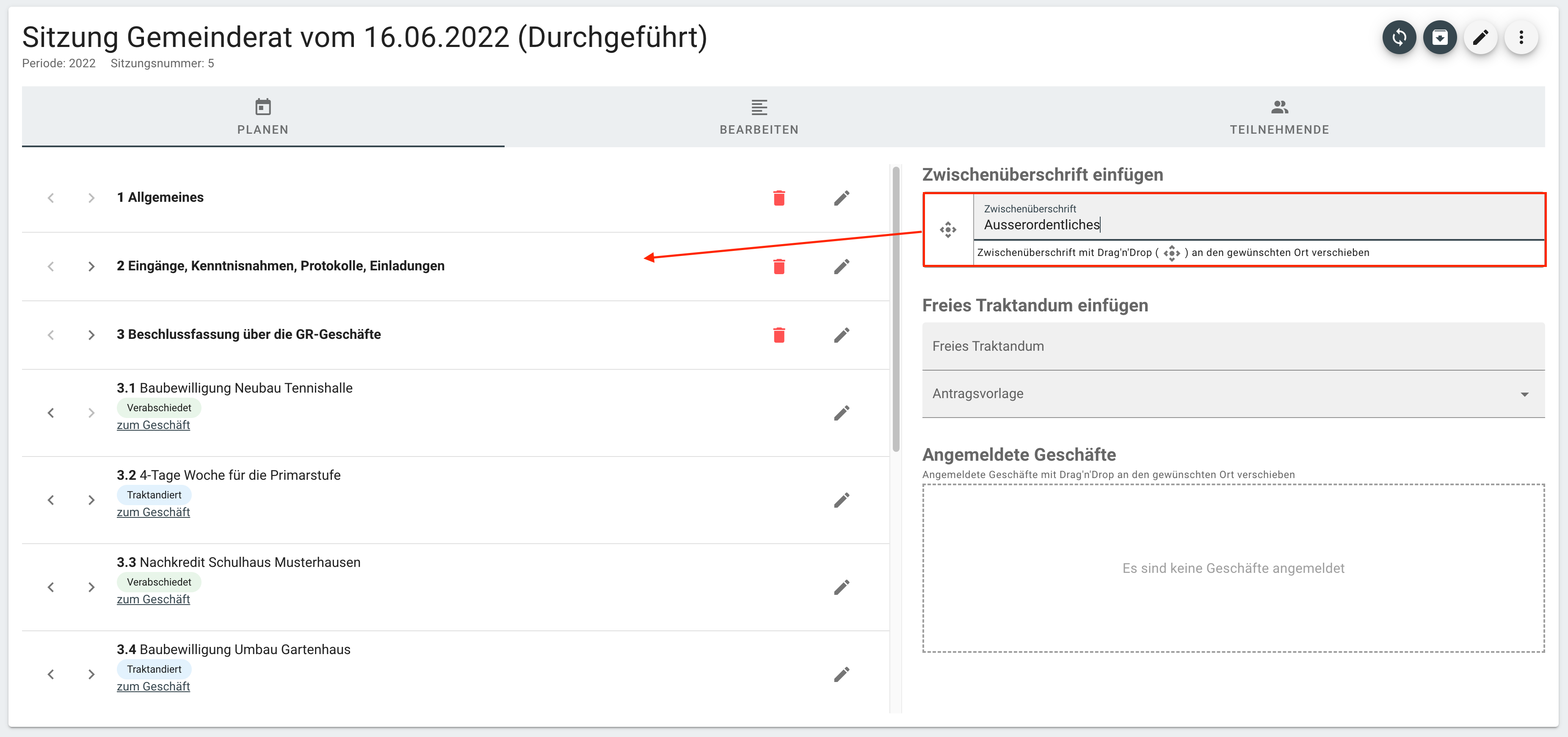
Task: Edit item 3.1 Baubewilligung Neubau Tennishalle
Action: pyautogui.click(x=841, y=413)
